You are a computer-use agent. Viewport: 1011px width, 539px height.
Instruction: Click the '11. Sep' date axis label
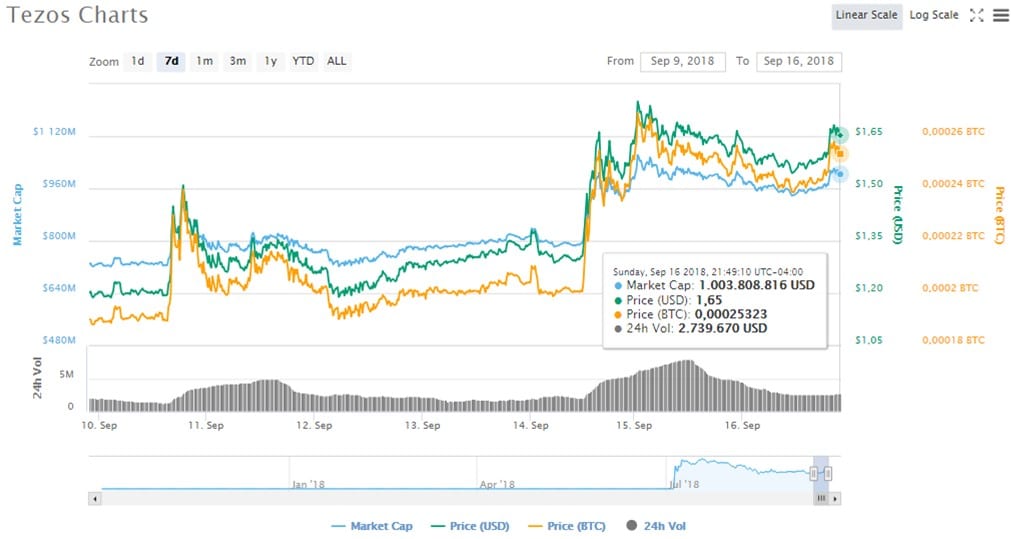pyautogui.click(x=206, y=426)
